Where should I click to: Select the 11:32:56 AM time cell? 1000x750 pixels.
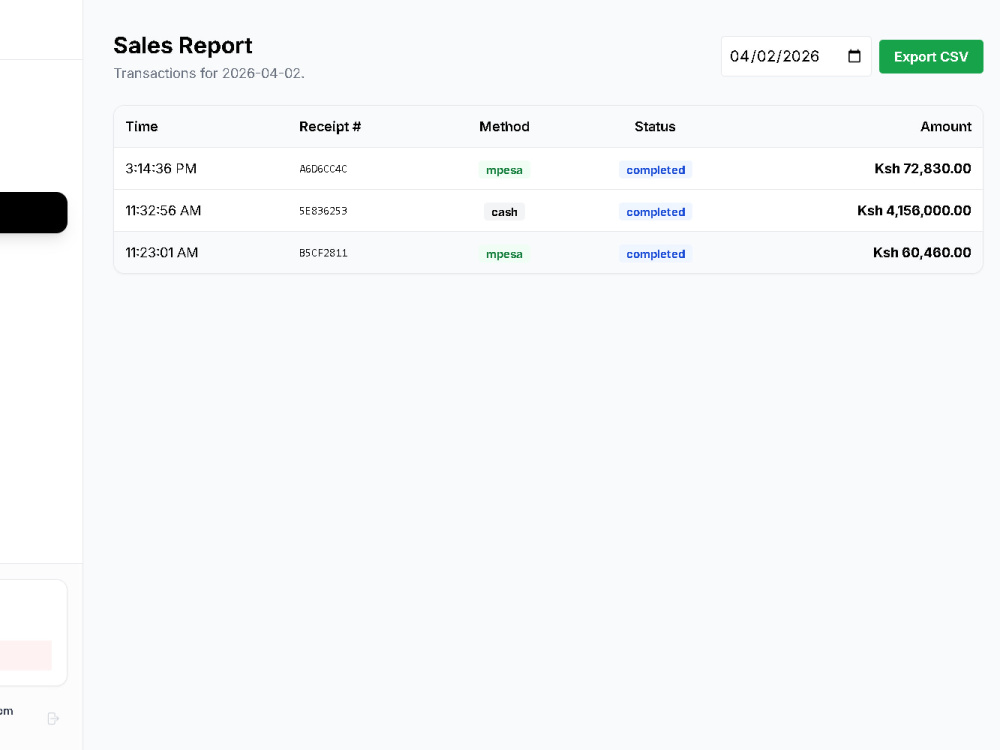click(x=163, y=210)
